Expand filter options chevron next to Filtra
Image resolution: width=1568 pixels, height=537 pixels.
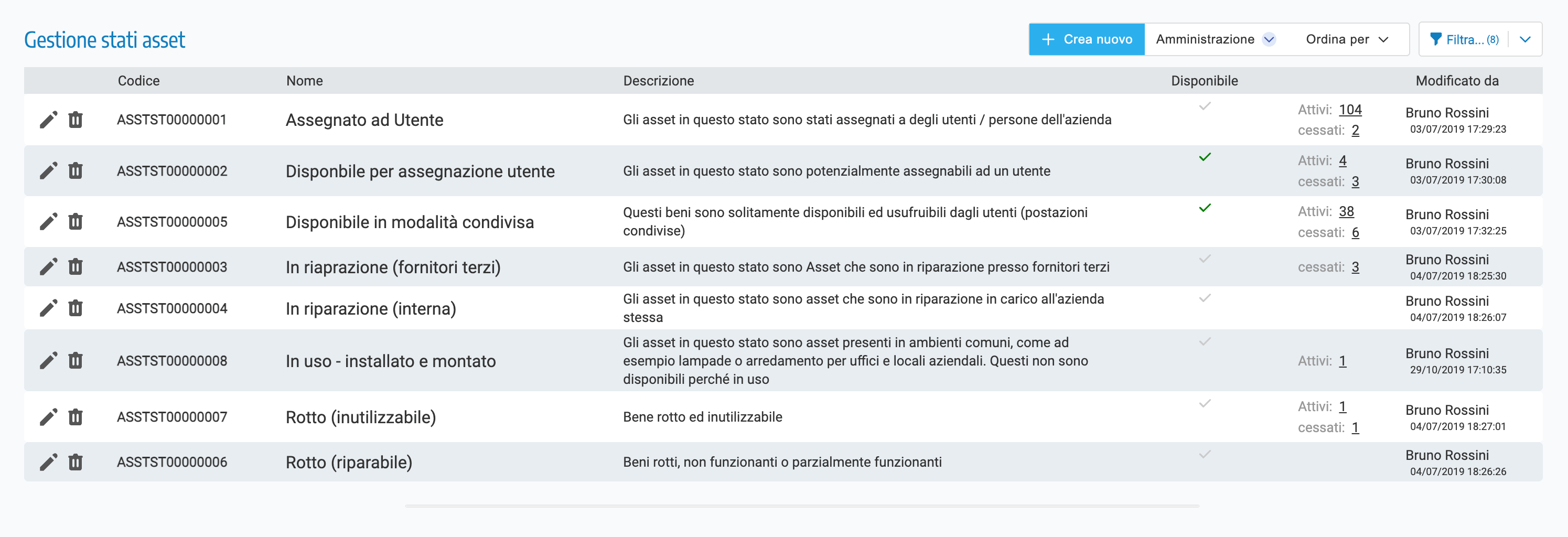[x=1525, y=39]
